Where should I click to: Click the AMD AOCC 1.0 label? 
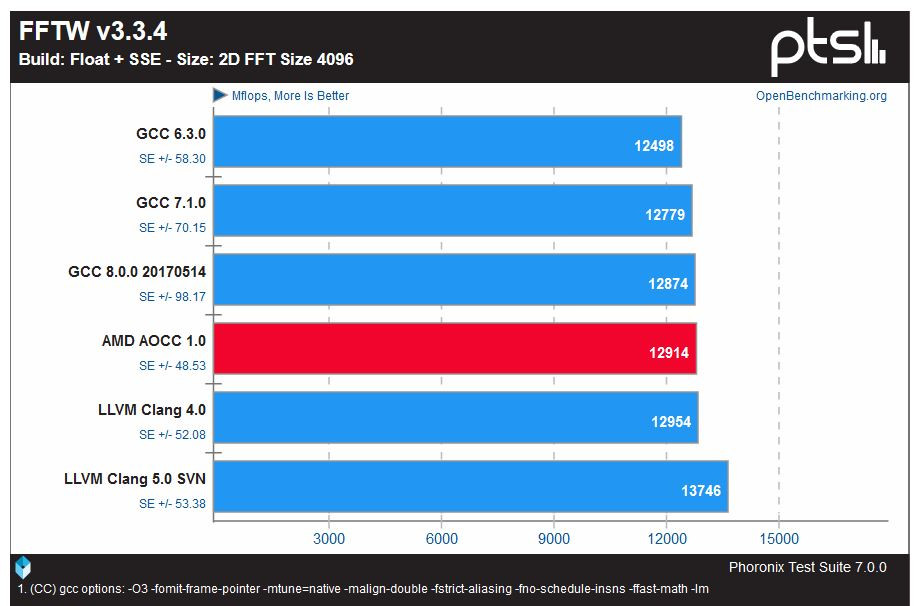pos(154,341)
